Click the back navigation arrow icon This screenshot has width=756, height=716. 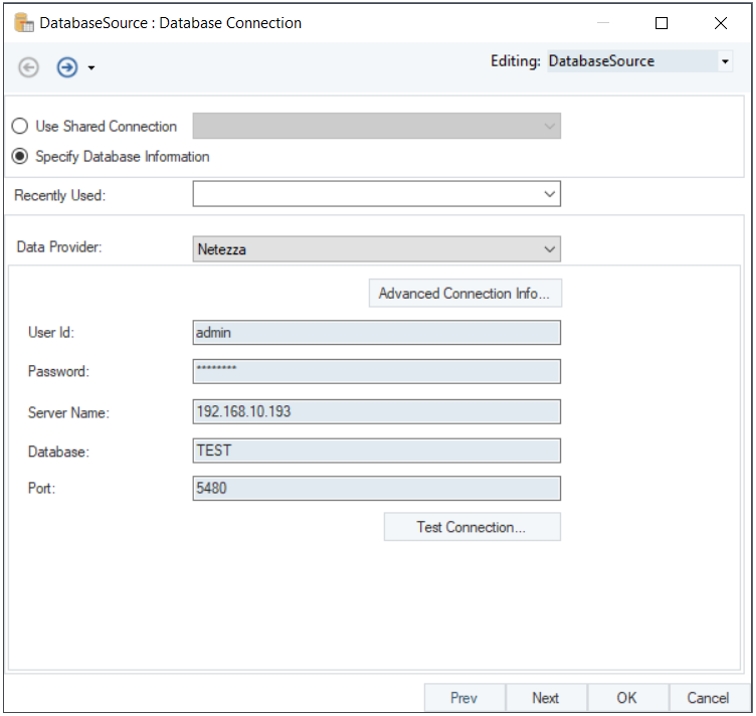(x=28, y=68)
